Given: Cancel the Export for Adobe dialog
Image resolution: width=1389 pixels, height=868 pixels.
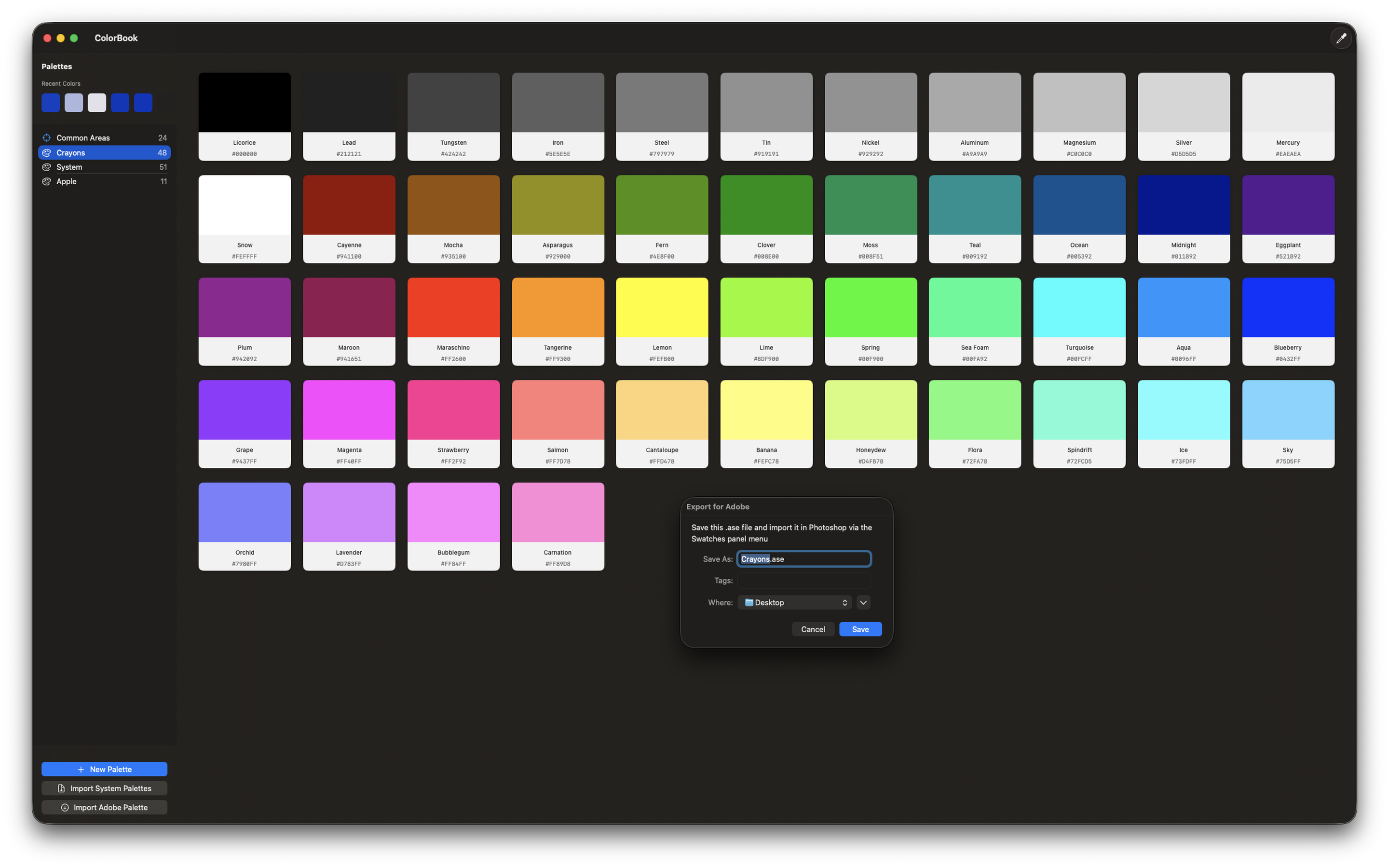Looking at the screenshot, I should tap(813, 629).
